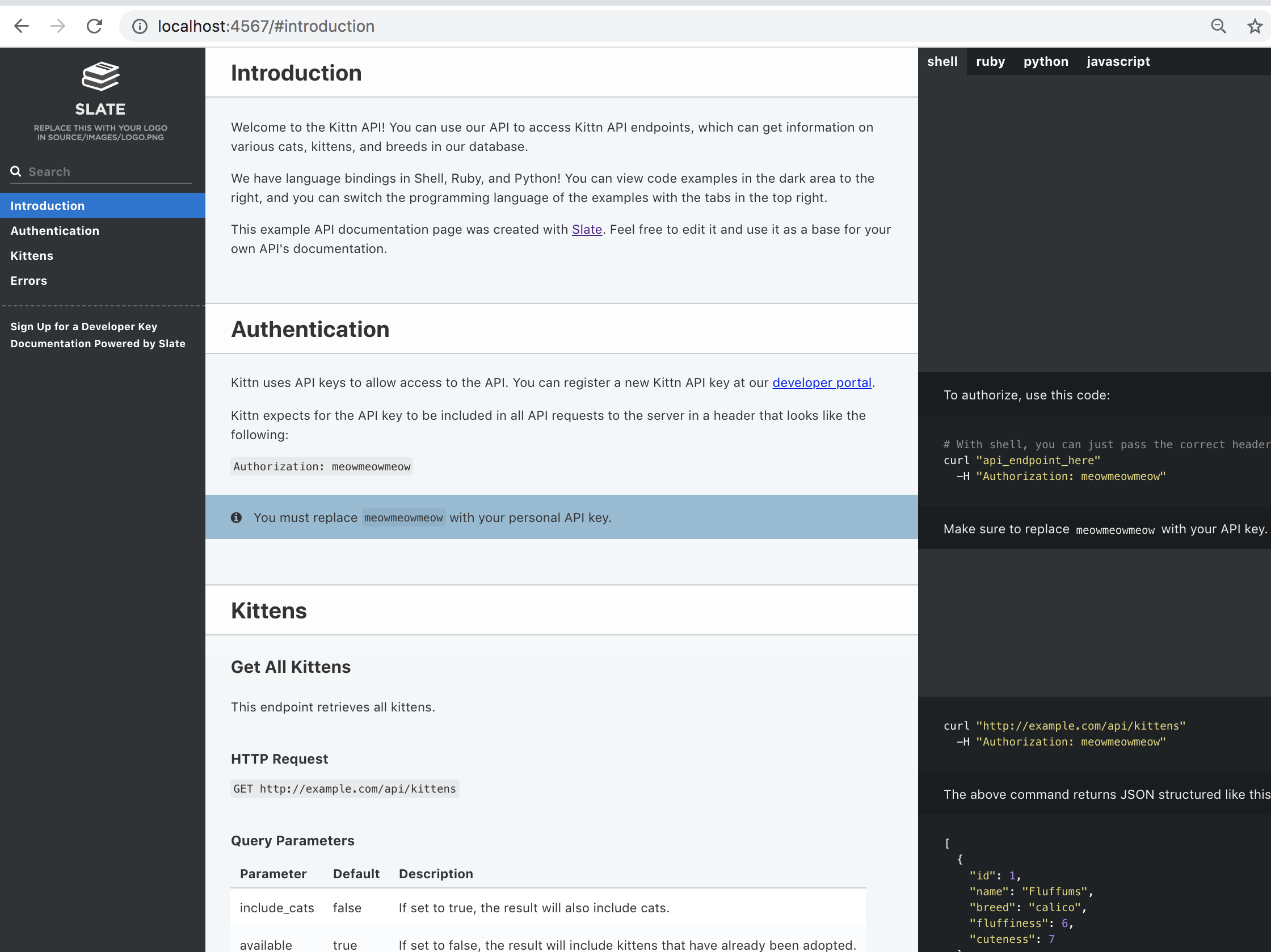This screenshot has height=952, width=1271.
Task: Click 'Make sure to replace' note in dark panel
Action: [x=1105, y=529]
